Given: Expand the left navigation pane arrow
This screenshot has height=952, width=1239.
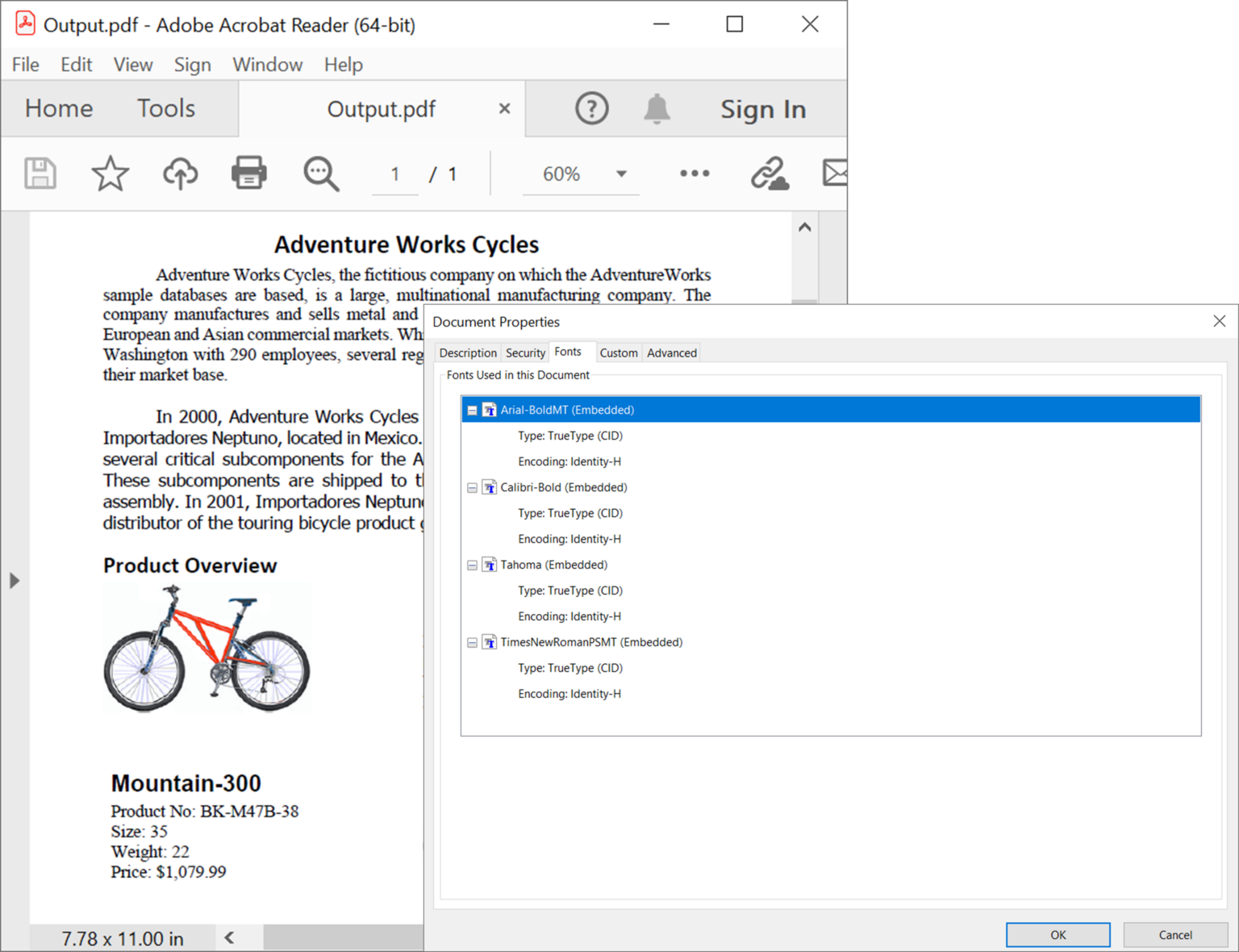Looking at the screenshot, I should [x=14, y=579].
